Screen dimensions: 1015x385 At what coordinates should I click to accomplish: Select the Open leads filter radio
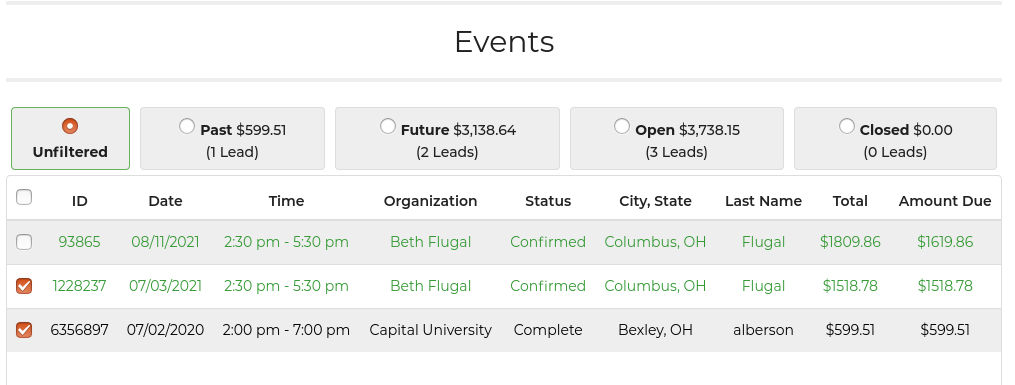tap(621, 126)
